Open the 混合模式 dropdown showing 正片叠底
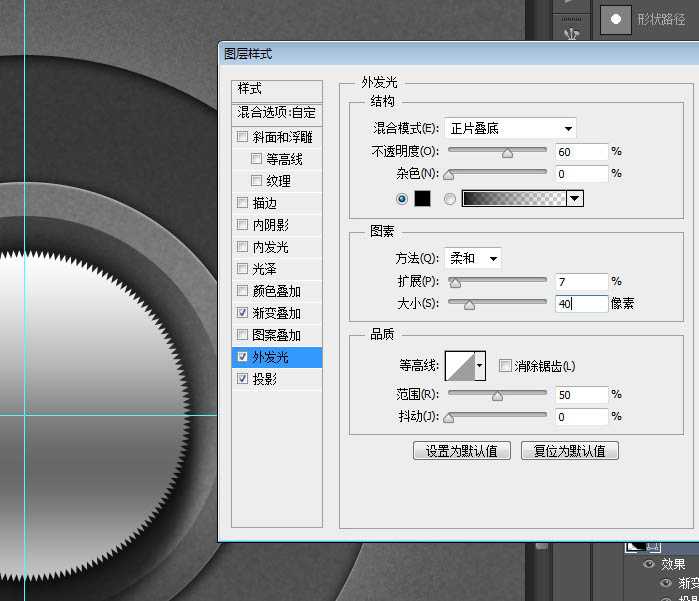This screenshot has height=601, width=699. (x=510, y=128)
